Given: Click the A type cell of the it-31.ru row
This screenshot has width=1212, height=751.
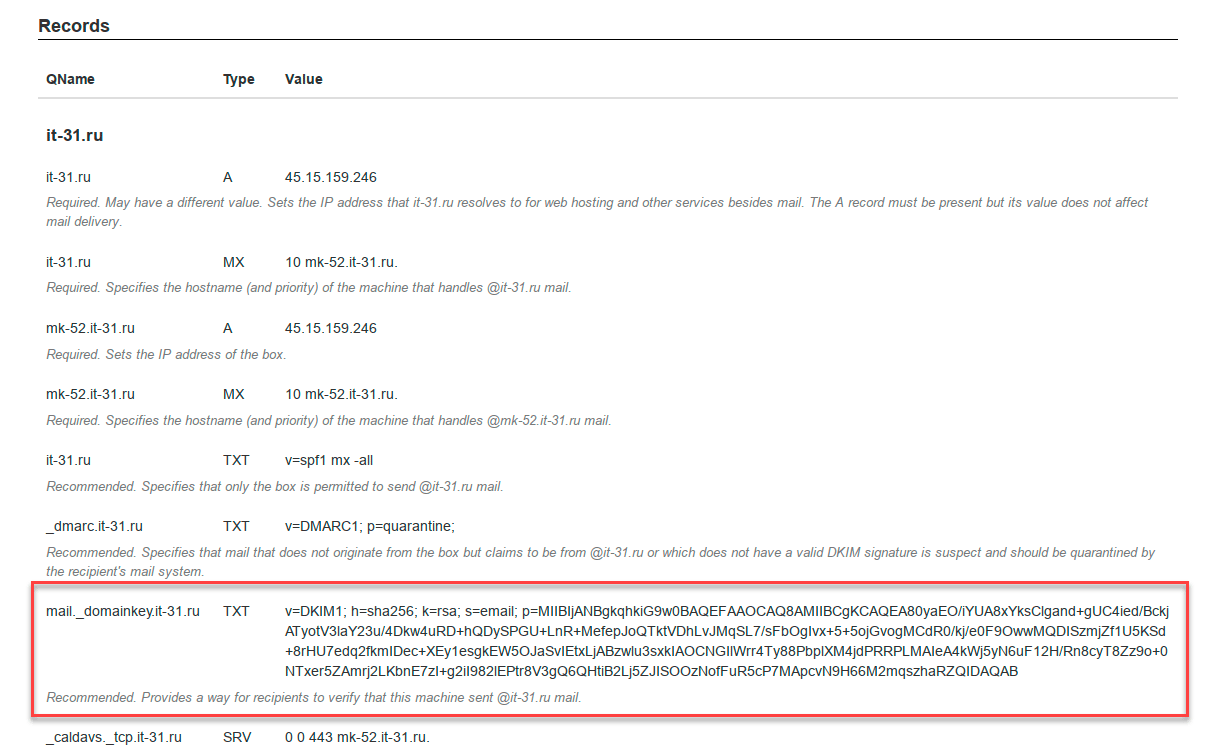Looking at the screenshot, I should [228, 177].
